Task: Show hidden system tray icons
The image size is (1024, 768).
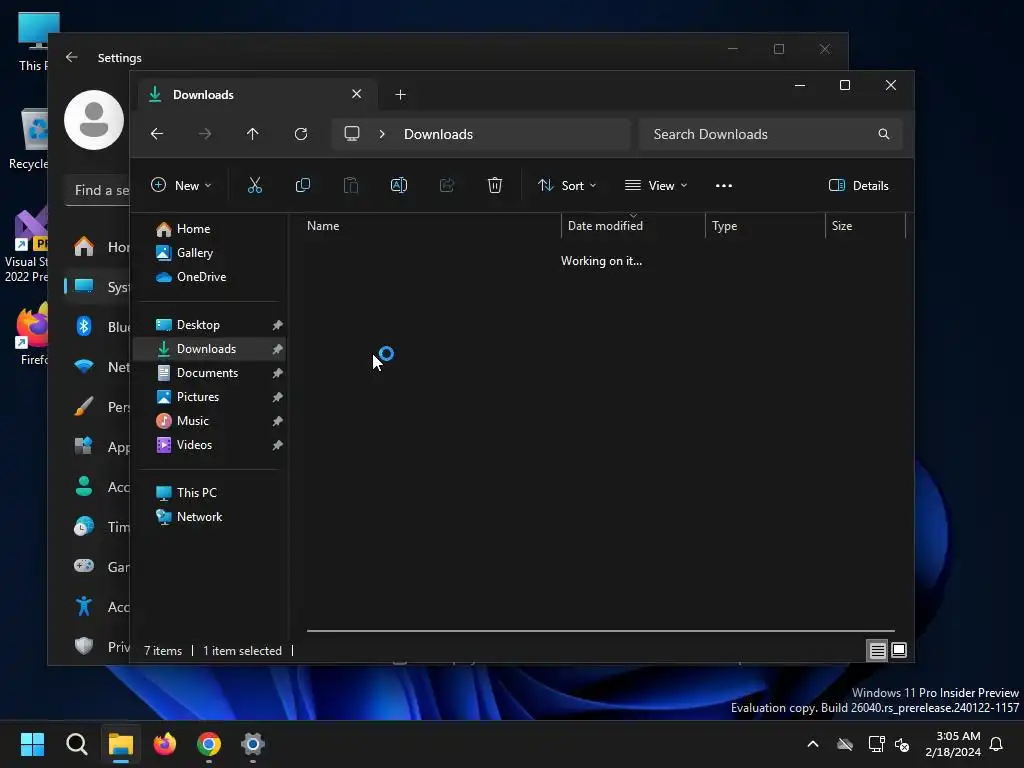Action: [x=813, y=744]
